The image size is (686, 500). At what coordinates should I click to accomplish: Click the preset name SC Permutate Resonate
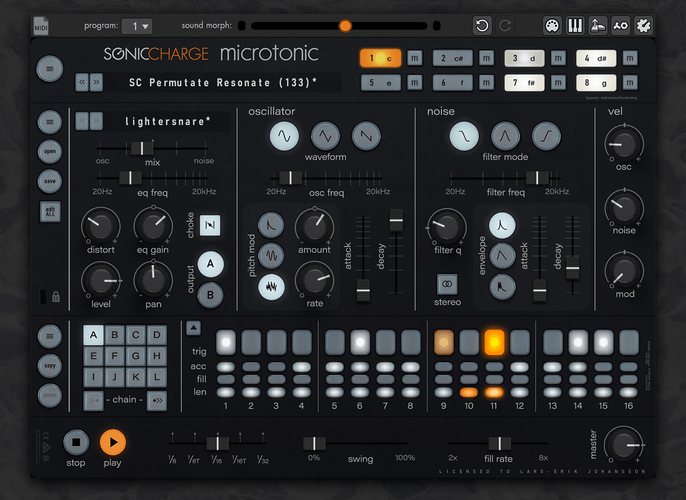223,82
